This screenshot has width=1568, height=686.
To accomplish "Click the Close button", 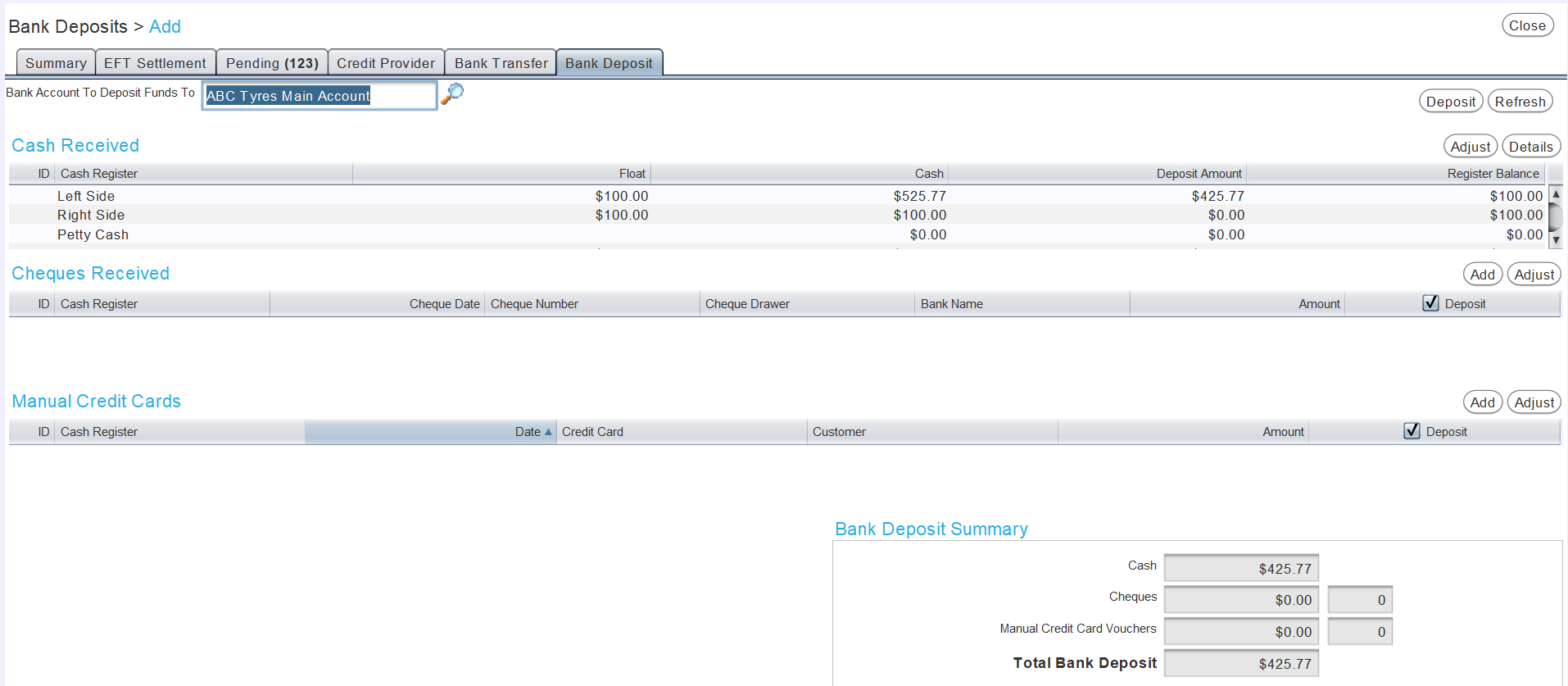I will coord(1527,25).
